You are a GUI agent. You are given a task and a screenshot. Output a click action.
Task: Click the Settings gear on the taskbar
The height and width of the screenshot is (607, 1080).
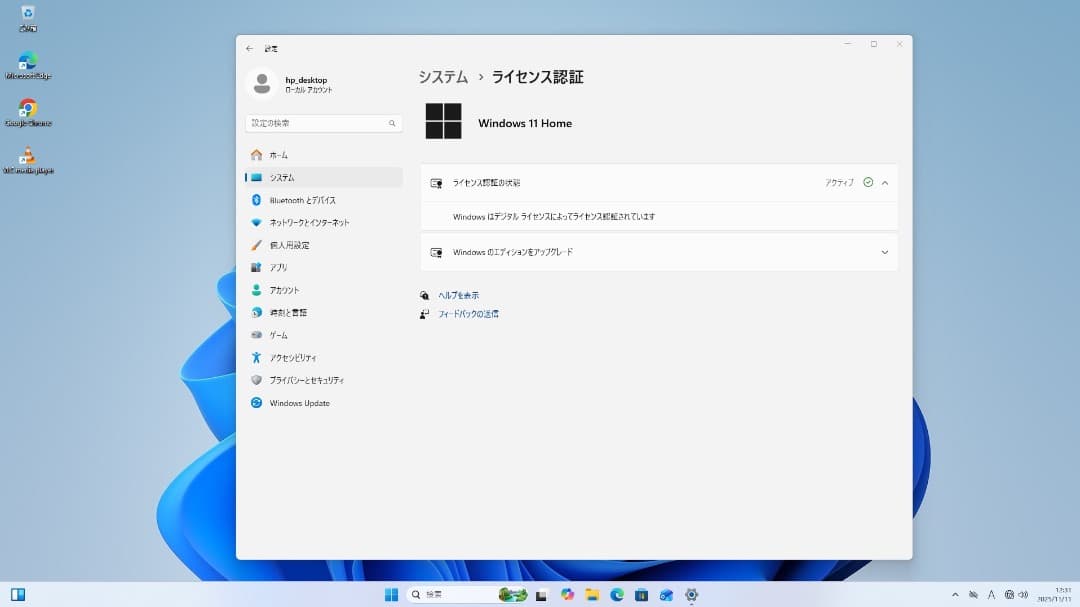(x=692, y=595)
